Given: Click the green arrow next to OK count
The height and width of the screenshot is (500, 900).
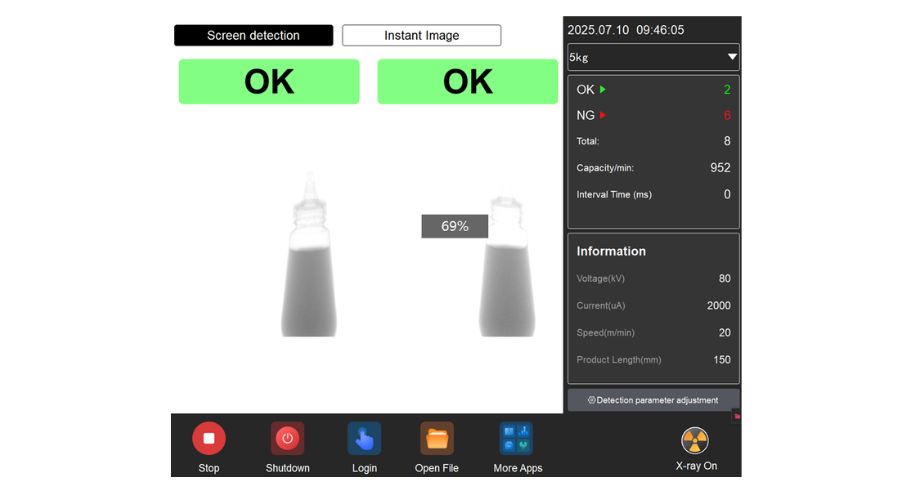Looking at the screenshot, I should click(x=603, y=90).
